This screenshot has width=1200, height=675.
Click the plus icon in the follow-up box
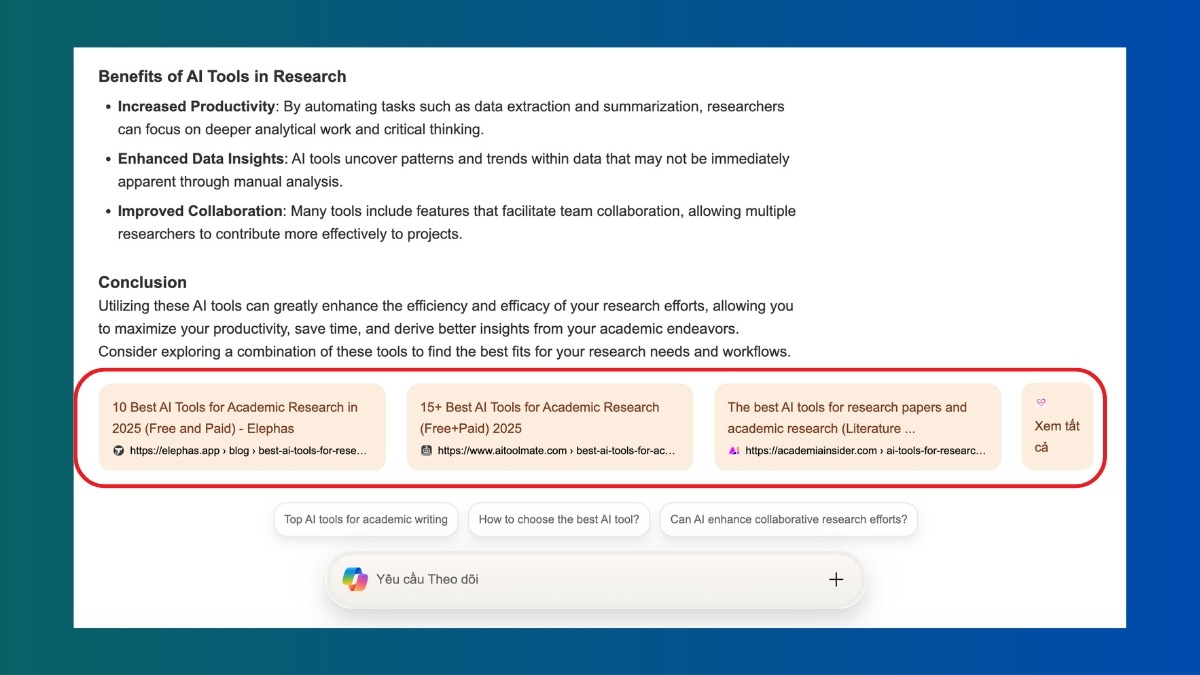(836, 579)
